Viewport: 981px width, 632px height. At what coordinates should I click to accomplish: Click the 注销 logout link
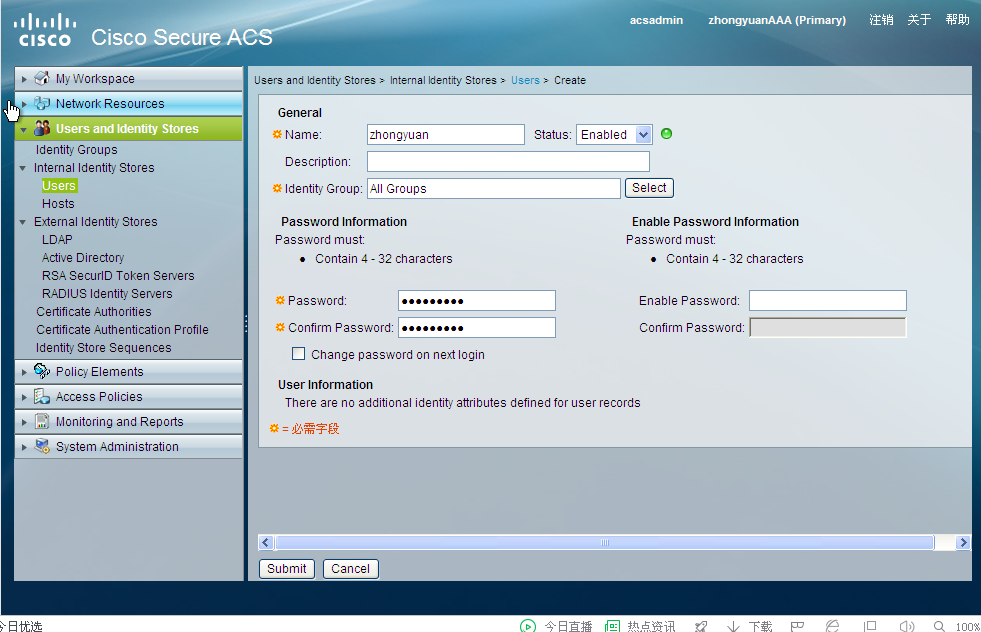(881, 19)
